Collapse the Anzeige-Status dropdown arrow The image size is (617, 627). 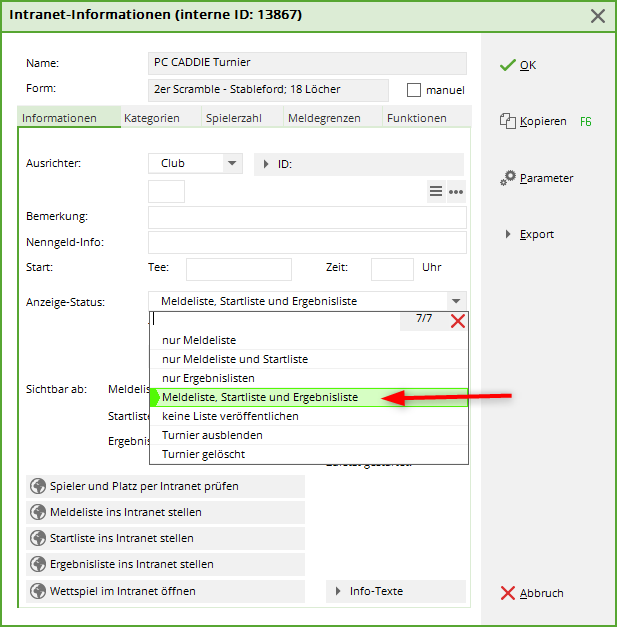(456, 301)
